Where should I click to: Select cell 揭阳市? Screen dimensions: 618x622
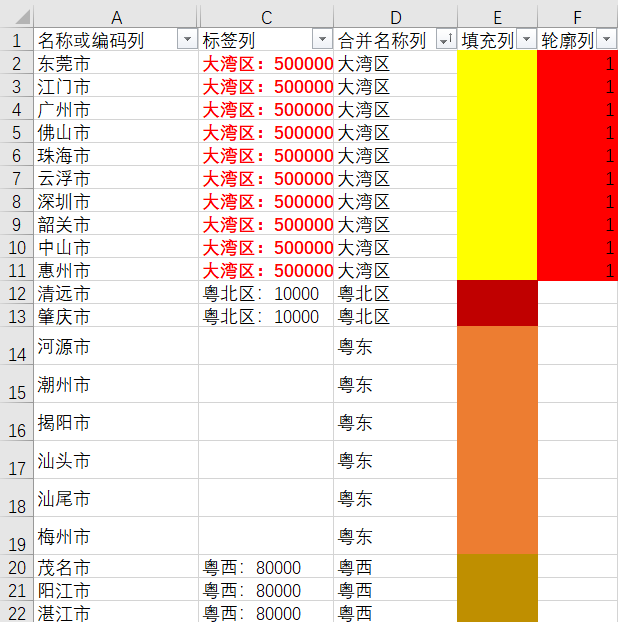click(116, 422)
